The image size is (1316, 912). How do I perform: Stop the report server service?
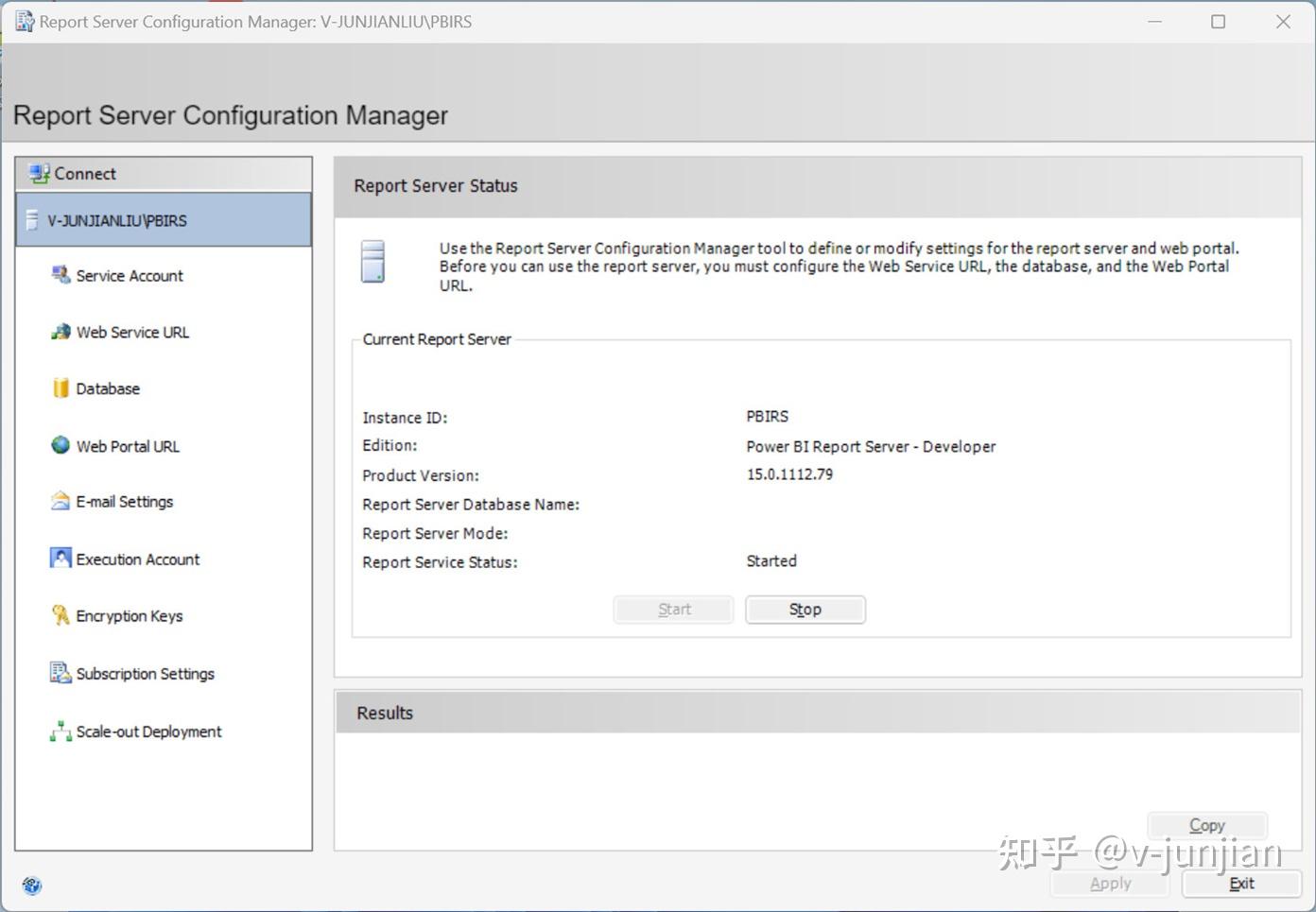tap(805, 609)
